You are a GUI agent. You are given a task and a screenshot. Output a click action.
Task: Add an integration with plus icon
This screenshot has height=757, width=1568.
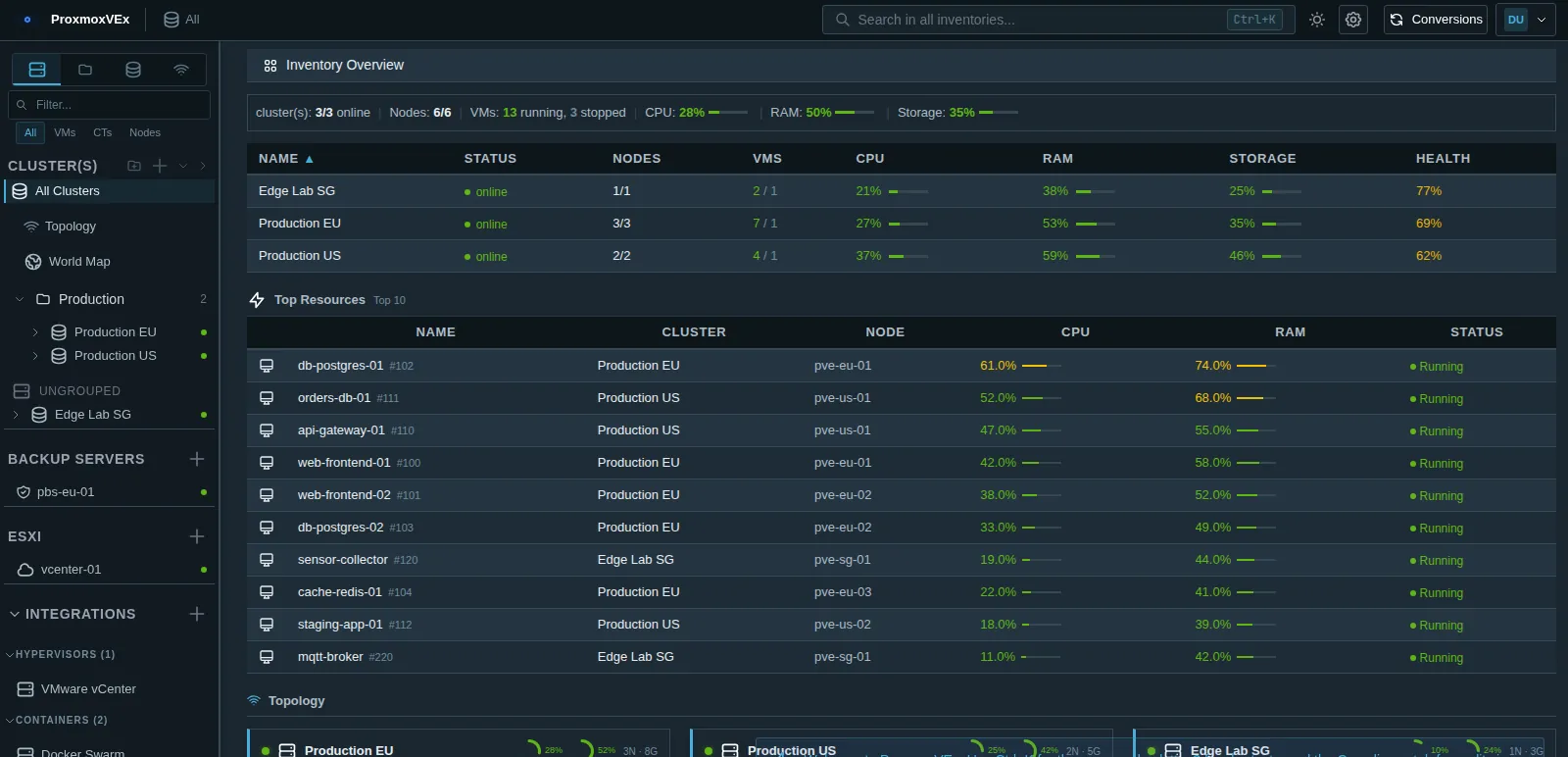pyautogui.click(x=197, y=614)
